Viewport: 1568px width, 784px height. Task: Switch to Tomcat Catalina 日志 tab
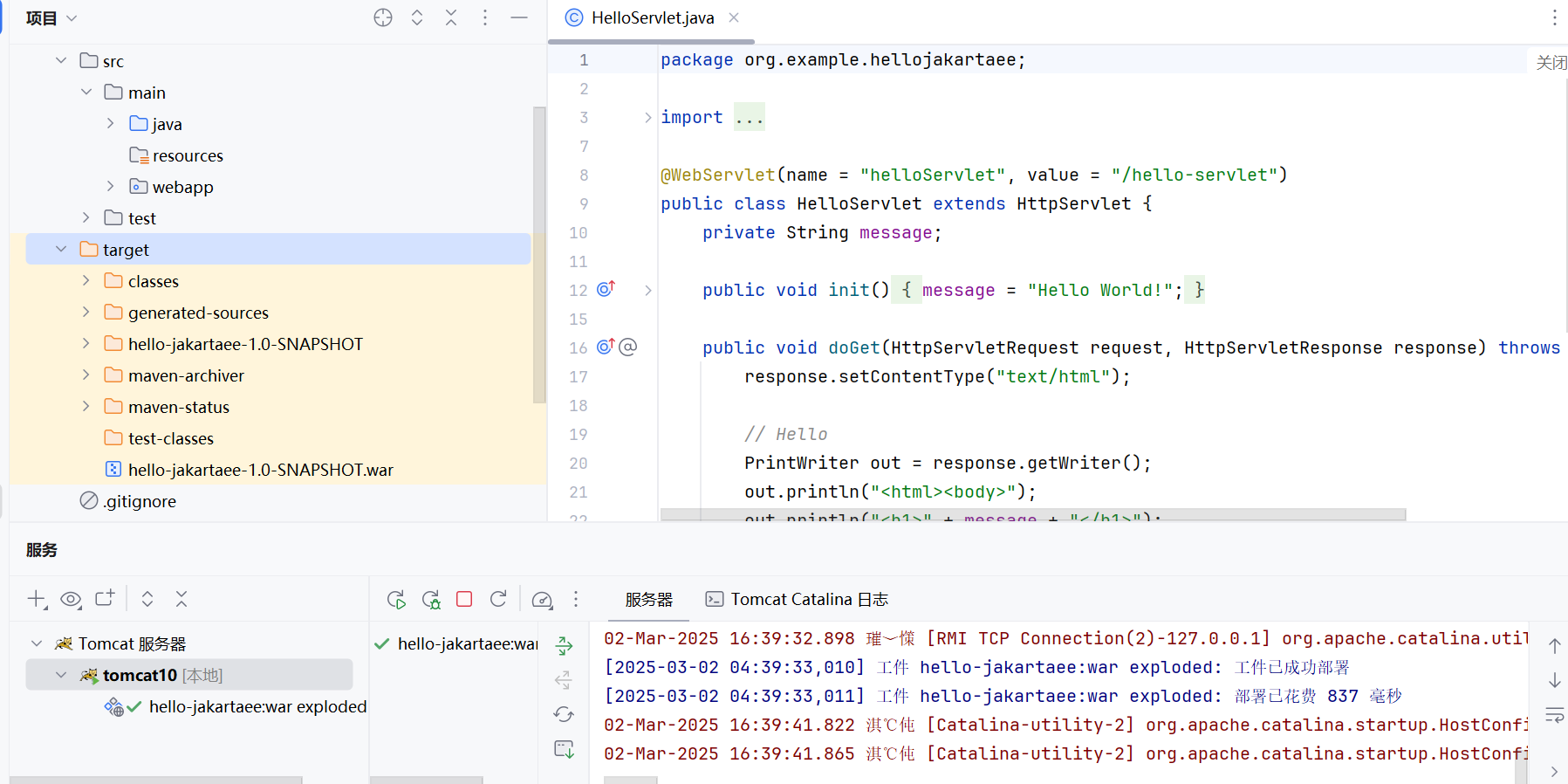tap(797, 600)
